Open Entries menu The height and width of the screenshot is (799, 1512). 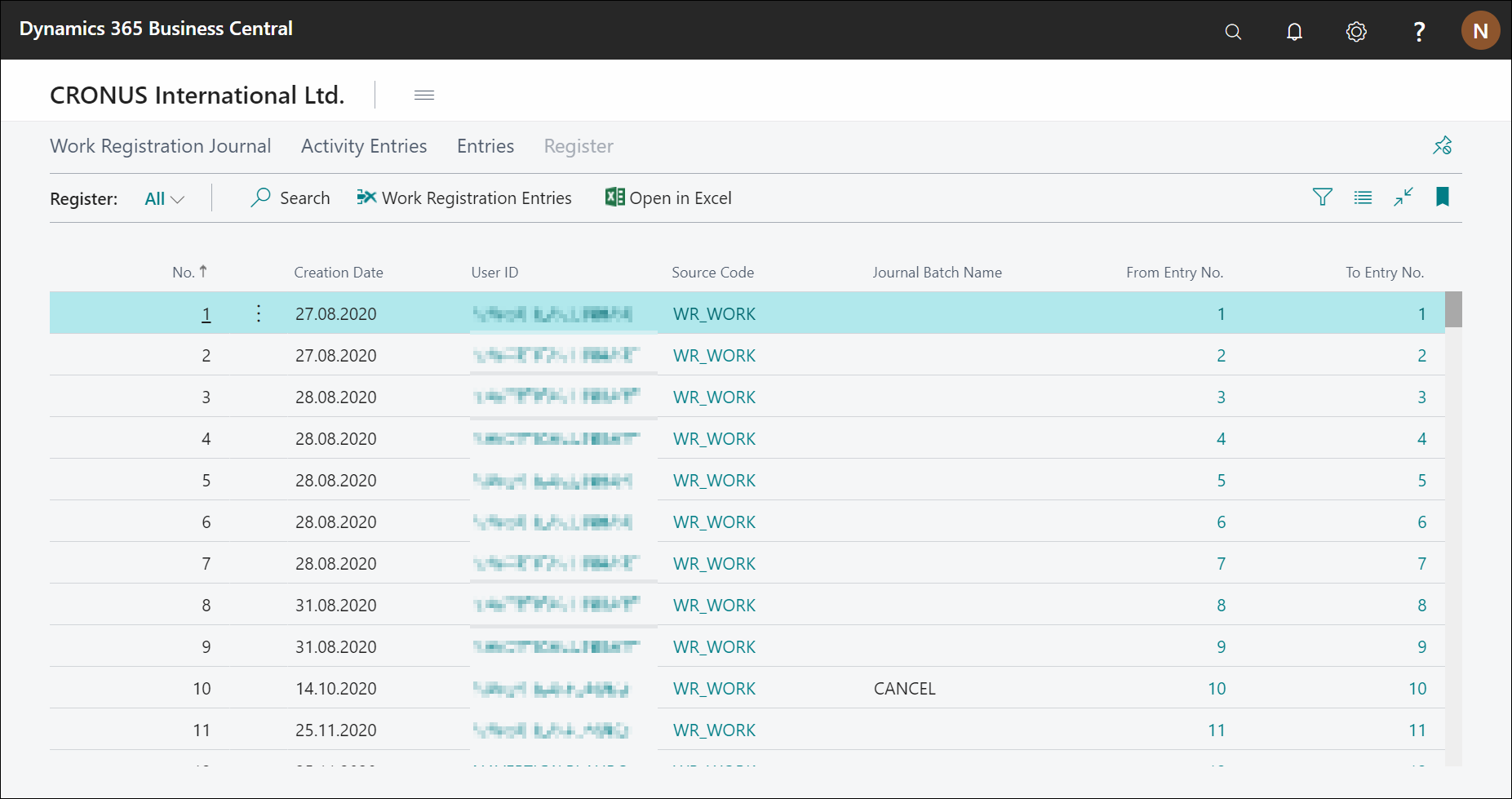[x=486, y=146]
